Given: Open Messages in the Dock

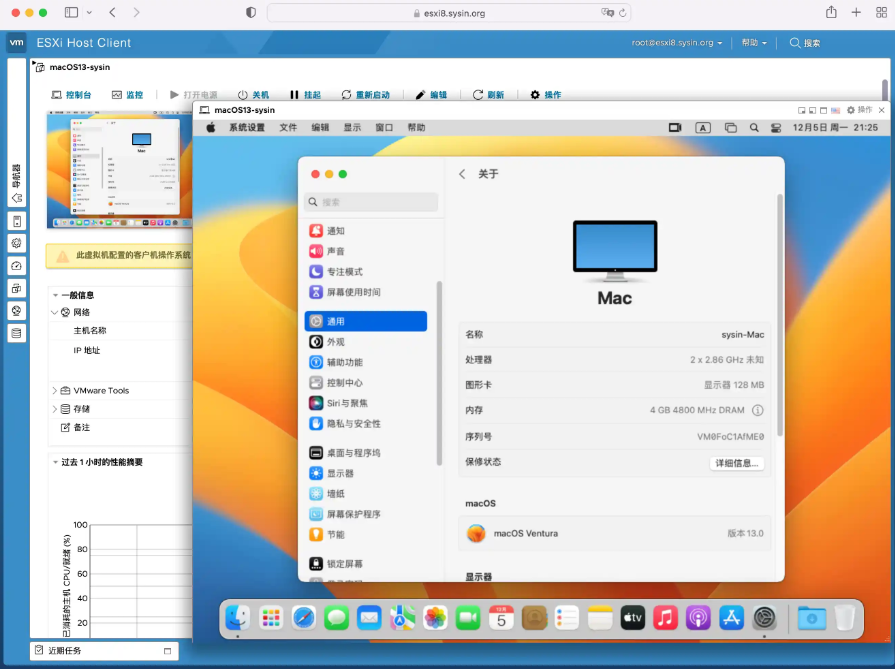Looking at the screenshot, I should (336, 618).
